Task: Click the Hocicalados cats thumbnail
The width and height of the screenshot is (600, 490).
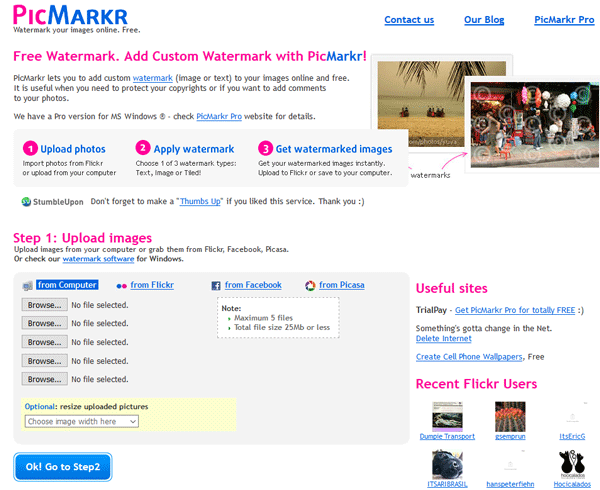Action: click(572, 464)
